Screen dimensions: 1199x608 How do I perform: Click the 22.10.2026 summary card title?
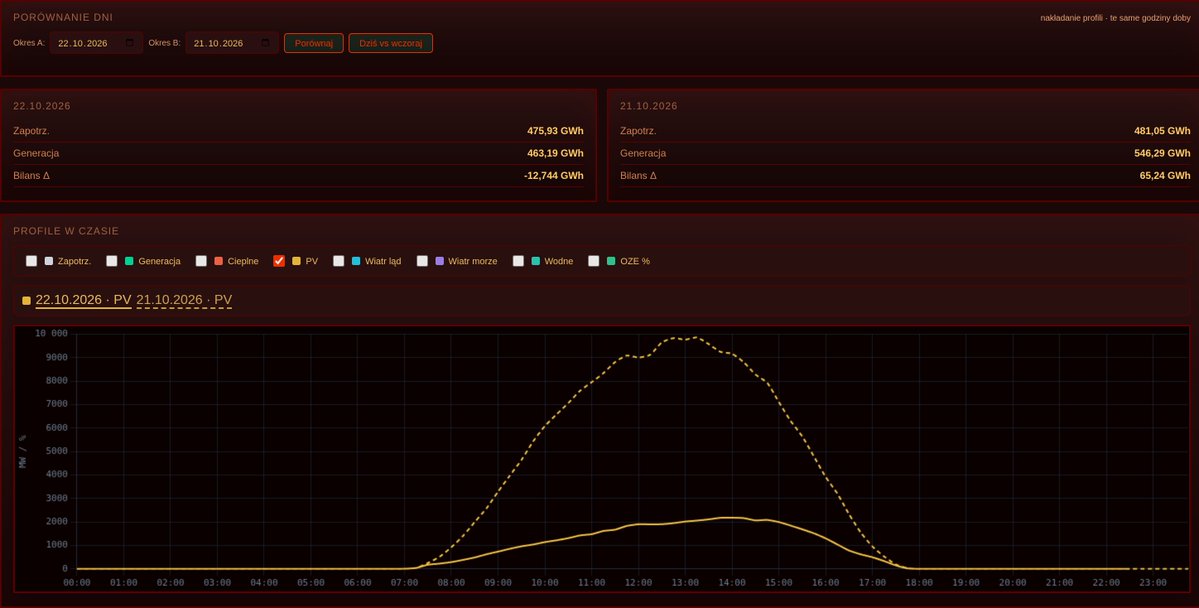point(42,106)
